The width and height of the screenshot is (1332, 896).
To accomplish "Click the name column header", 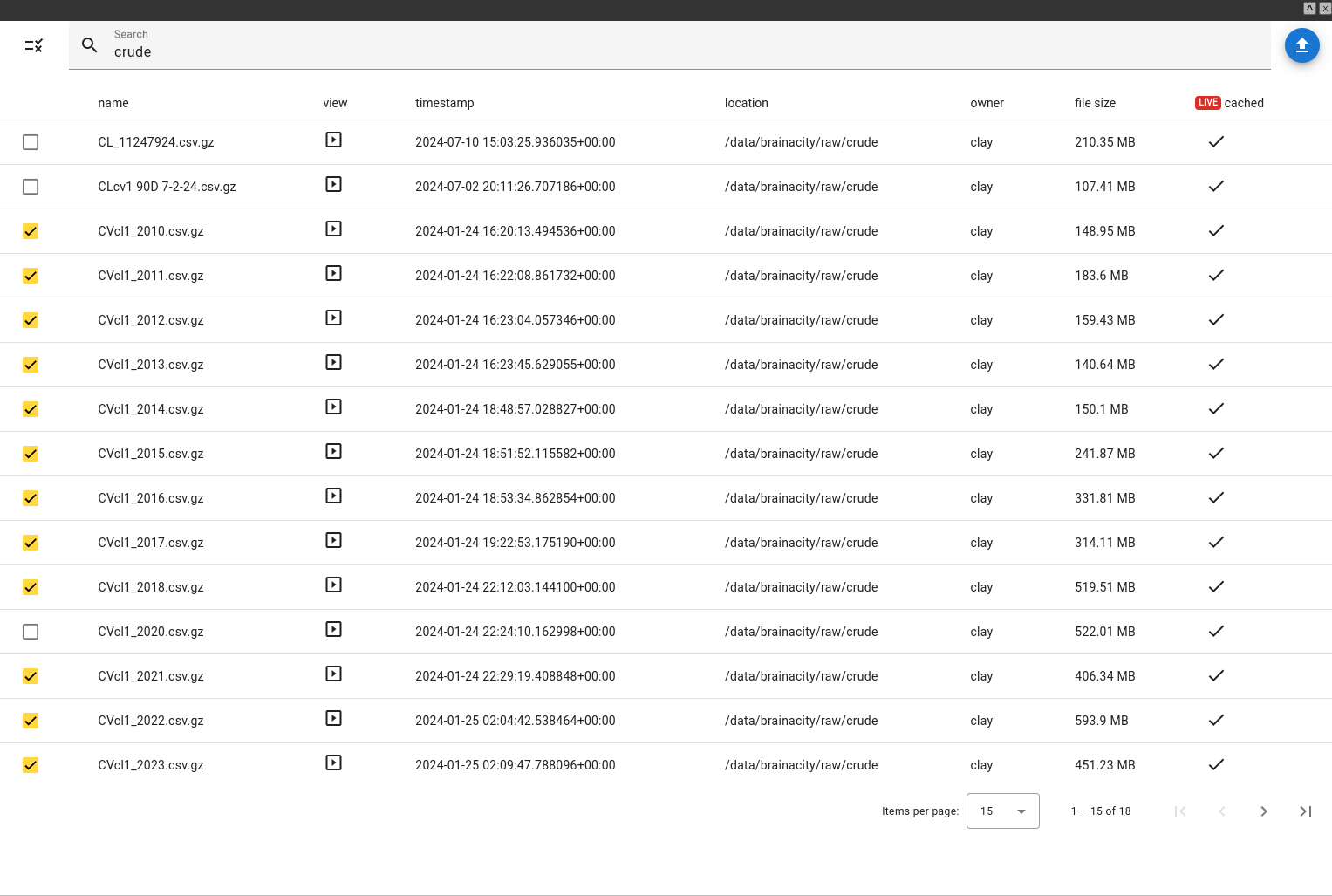I will (113, 103).
